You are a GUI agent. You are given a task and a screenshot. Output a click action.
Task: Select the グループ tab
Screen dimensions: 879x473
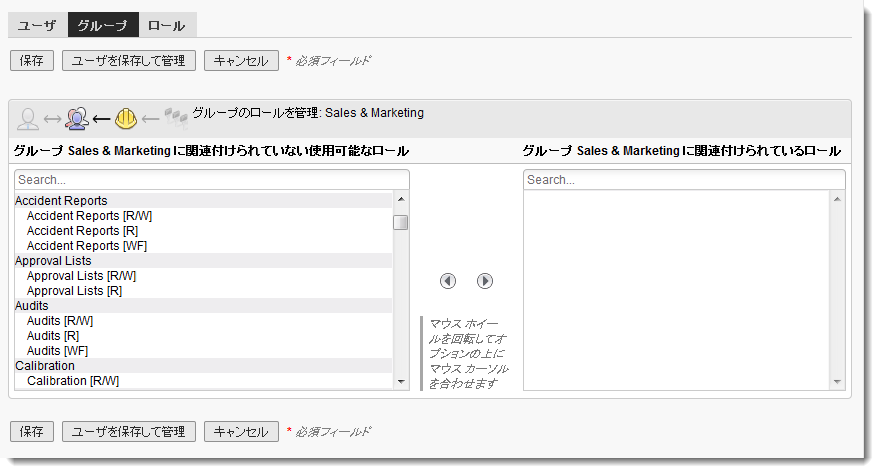tap(103, 25)
